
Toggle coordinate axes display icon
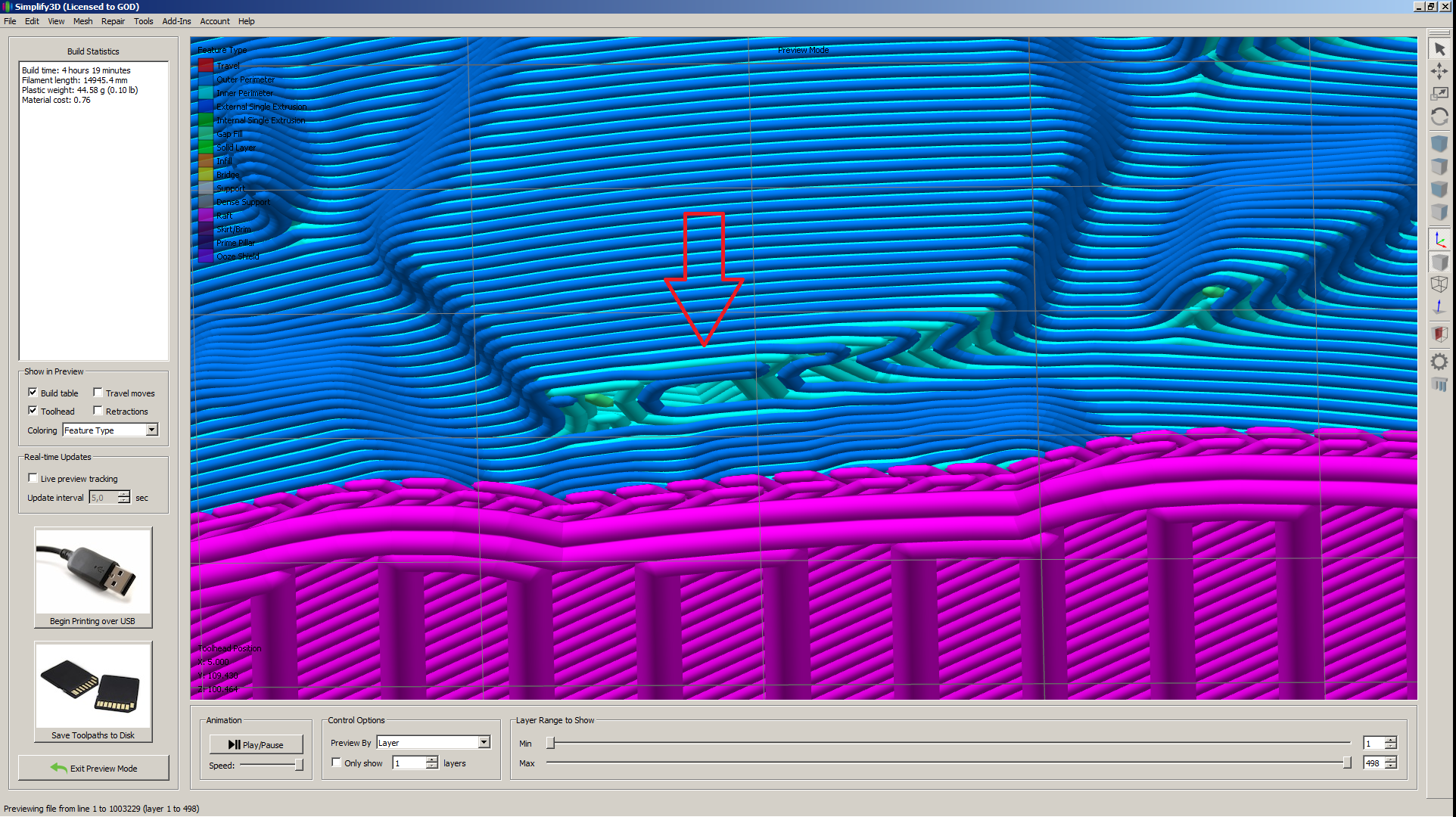click(1439, 240)
